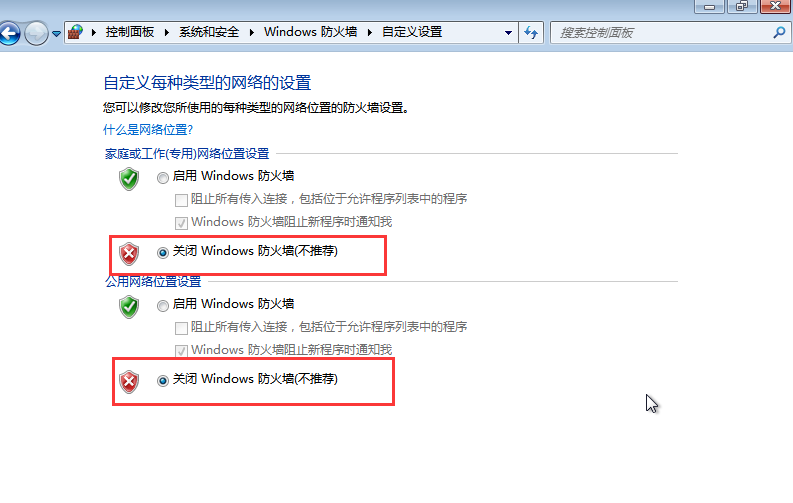Viewport: 793px width, 503px height.
Task: Tick 阻止所有传入连接 under home/work network
Action: click(181, 200)
